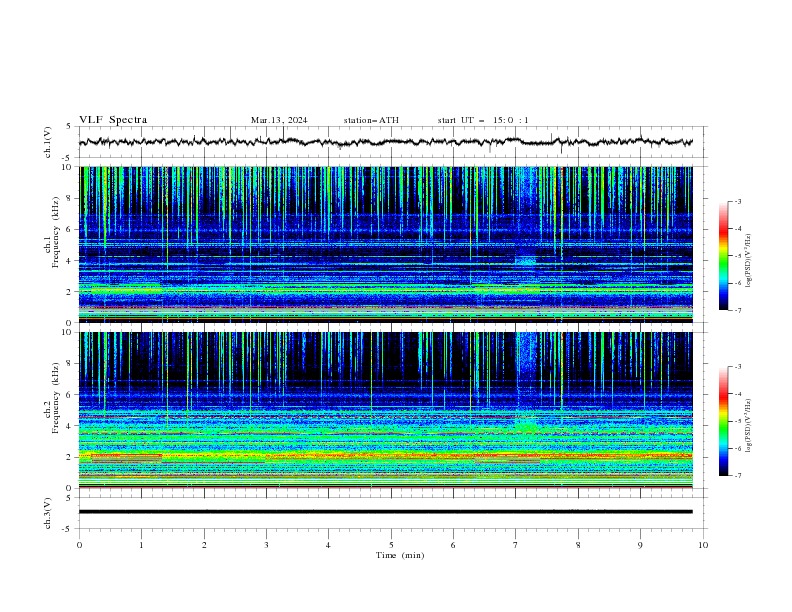
Task: Click the "-3" tick on ch.1 color bar
Action: [x=738, y=201]
